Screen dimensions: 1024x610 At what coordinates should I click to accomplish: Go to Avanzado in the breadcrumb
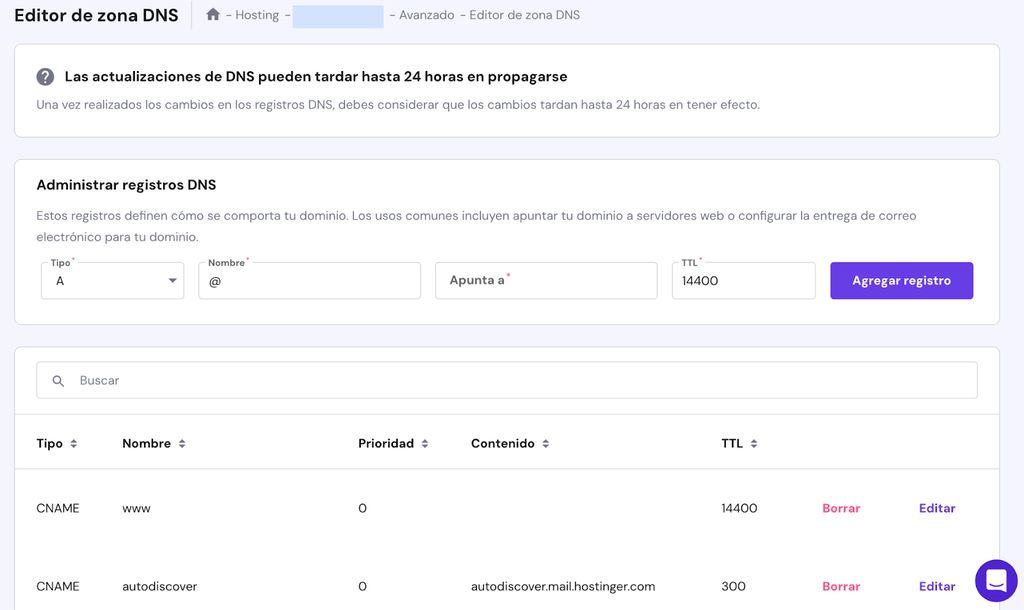pos(426,15)
